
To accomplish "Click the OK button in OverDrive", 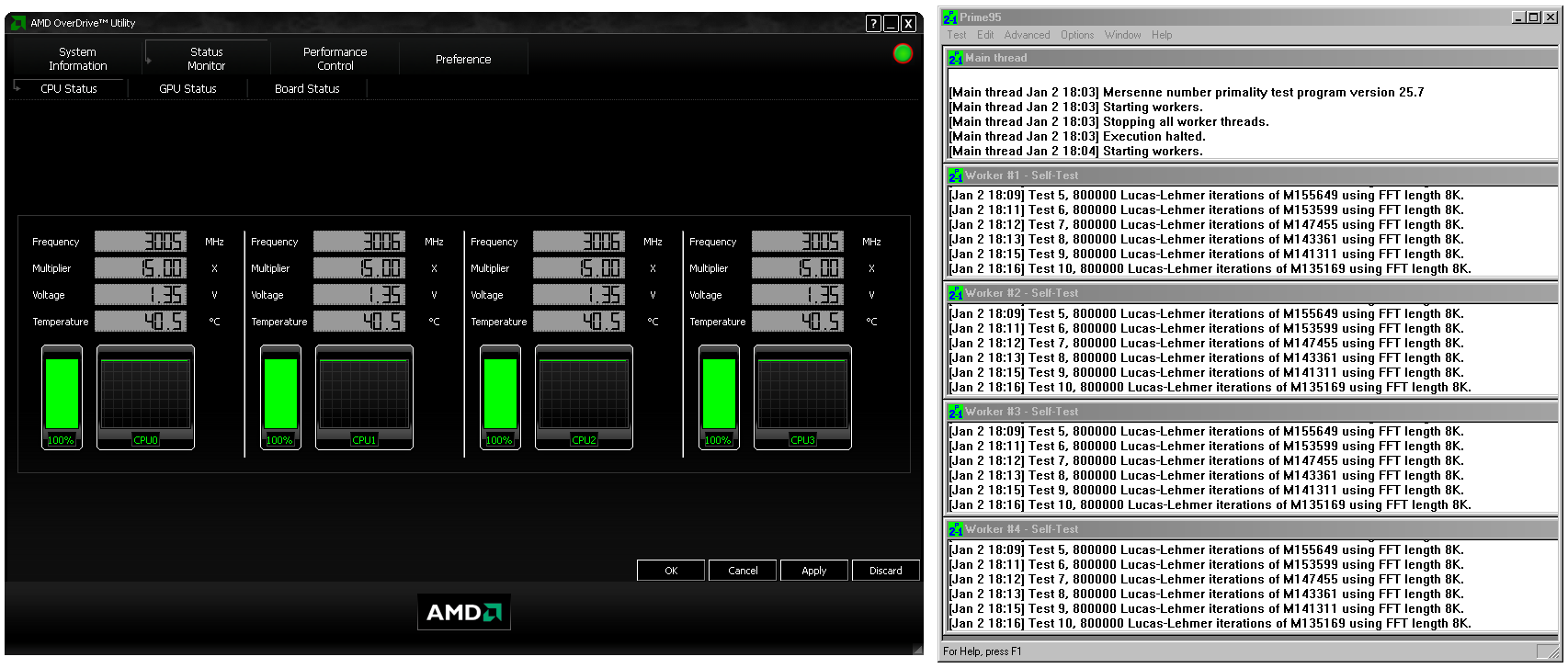I will [671, 571].
